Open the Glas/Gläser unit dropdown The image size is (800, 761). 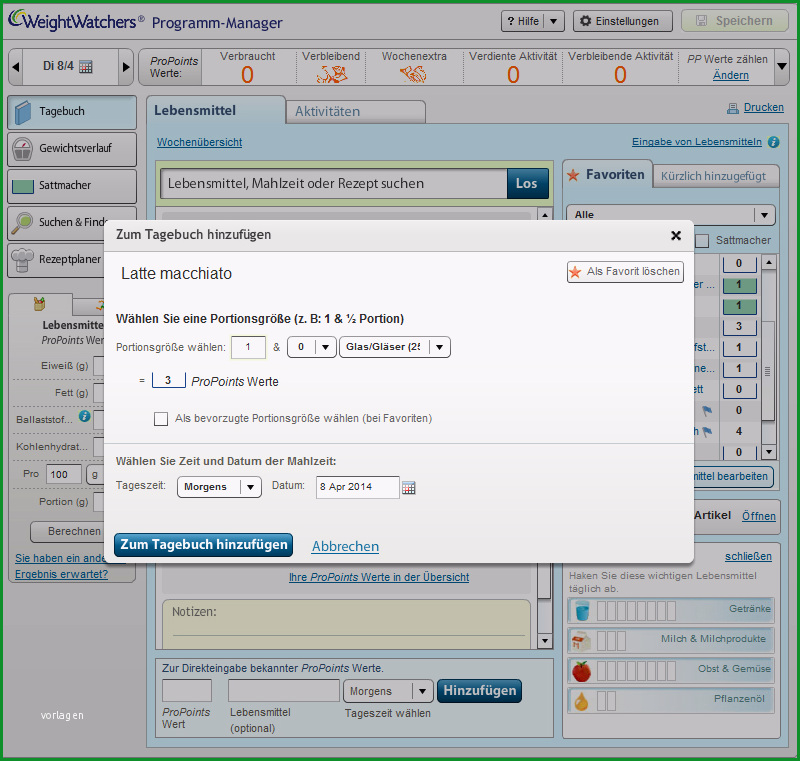[x=395, y=347]
